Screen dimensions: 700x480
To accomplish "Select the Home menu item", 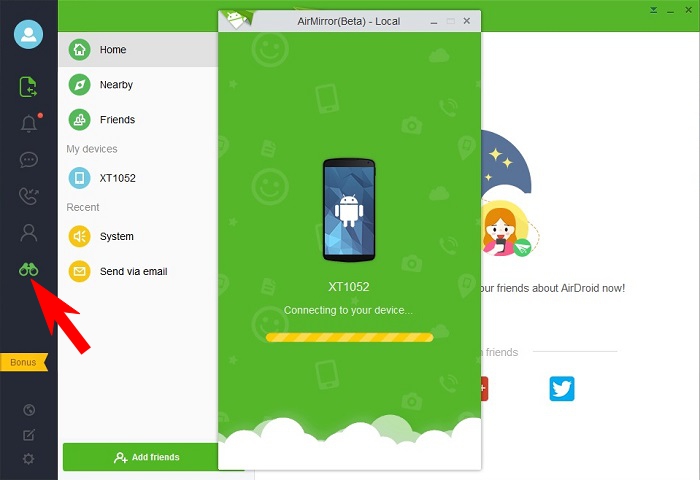I will click(x=138, y=50).
